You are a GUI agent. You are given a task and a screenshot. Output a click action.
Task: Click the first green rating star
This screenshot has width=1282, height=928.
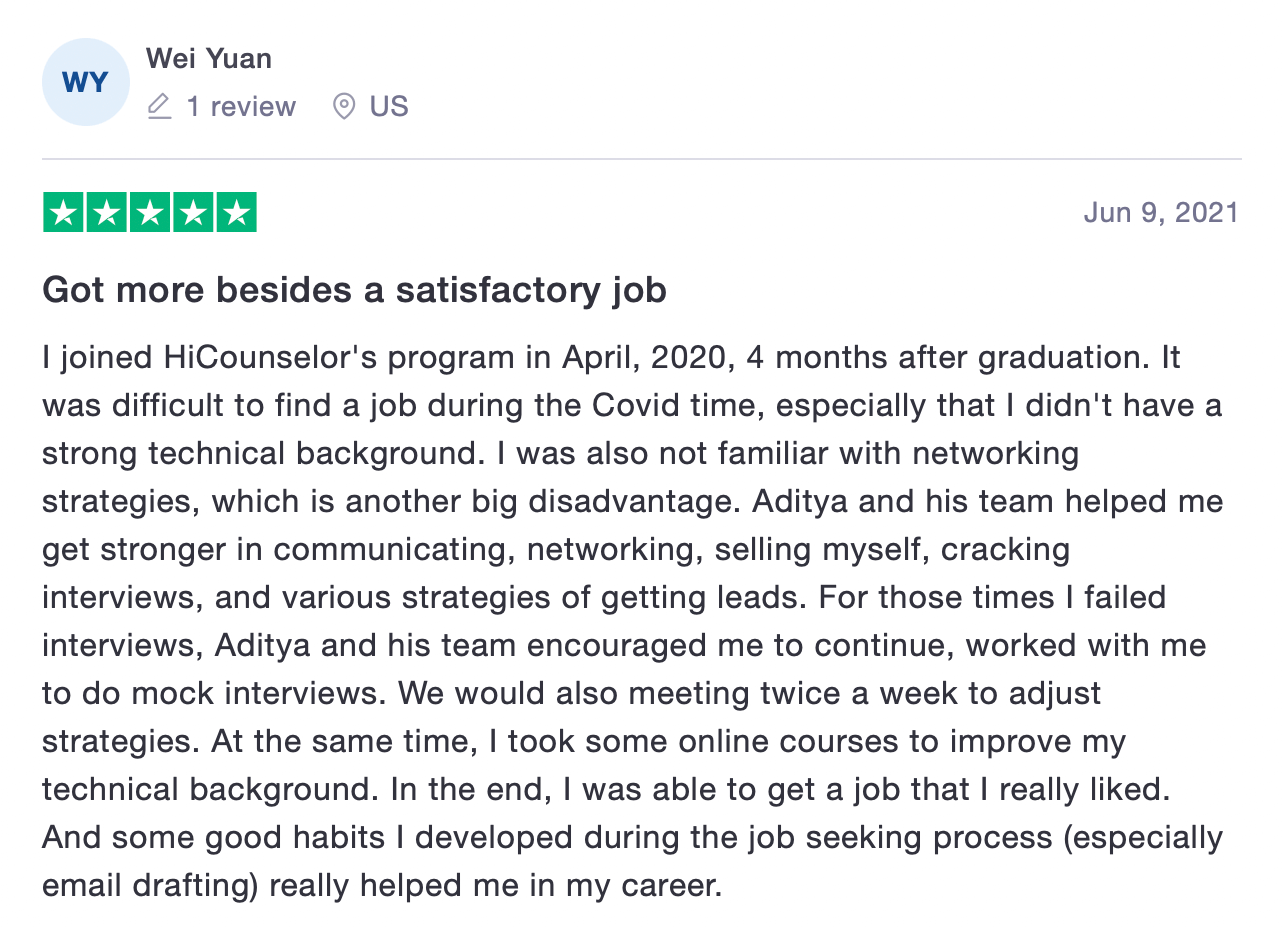coord(64,212)
